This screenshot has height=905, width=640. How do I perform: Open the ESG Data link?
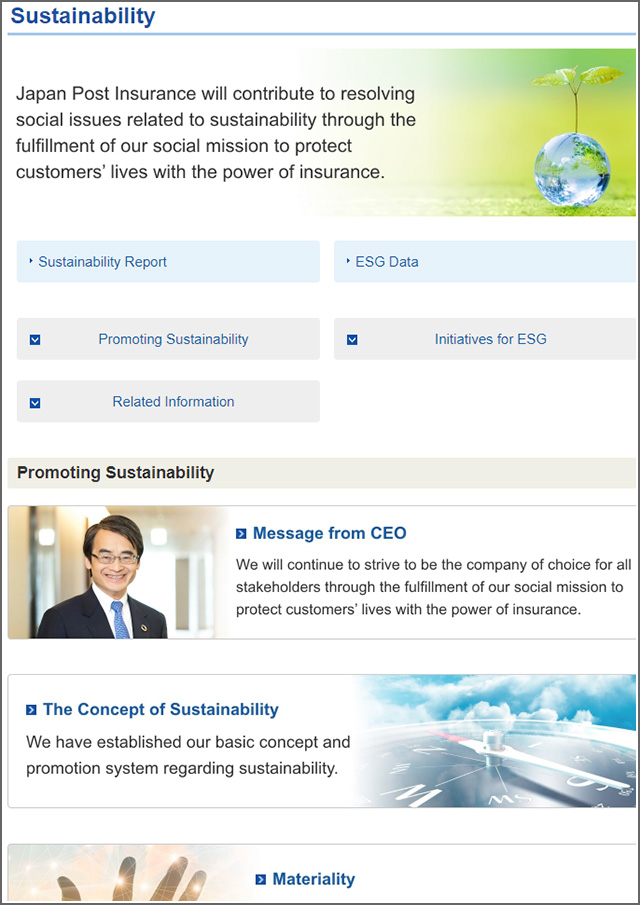tap(387, 262)
